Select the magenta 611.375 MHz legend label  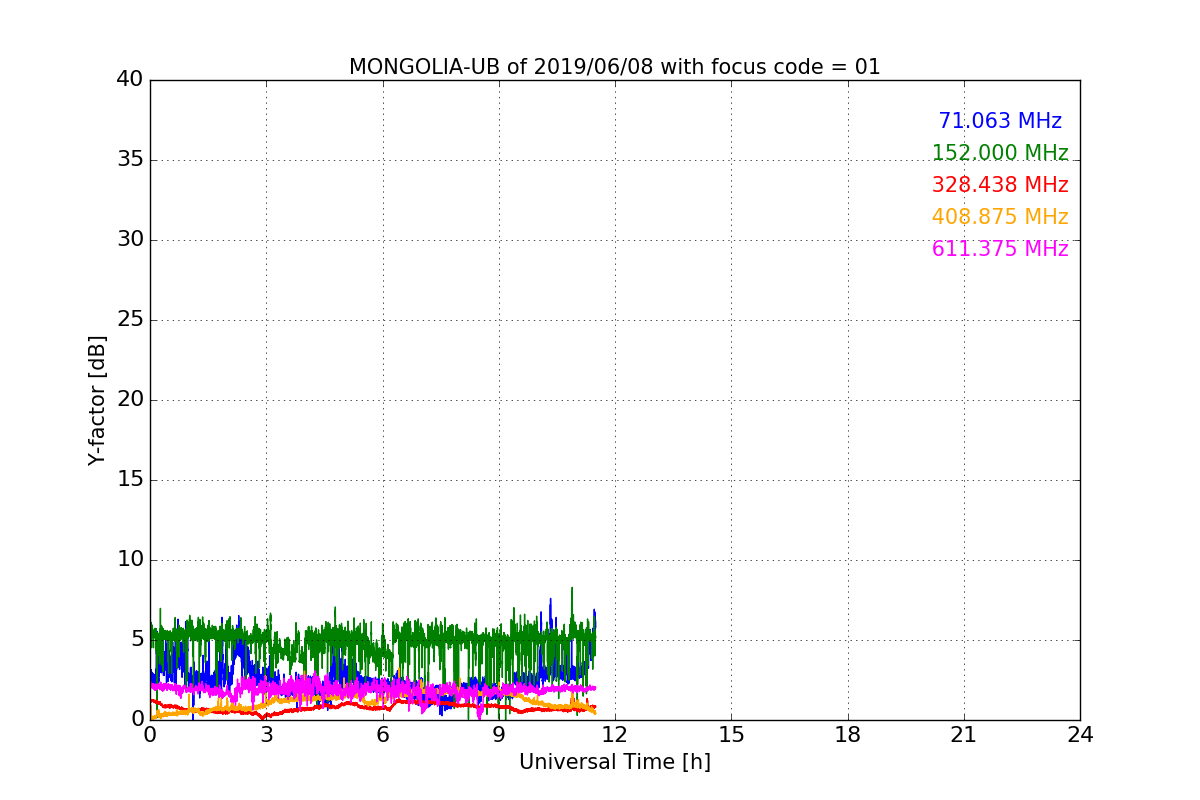point(999,249)
